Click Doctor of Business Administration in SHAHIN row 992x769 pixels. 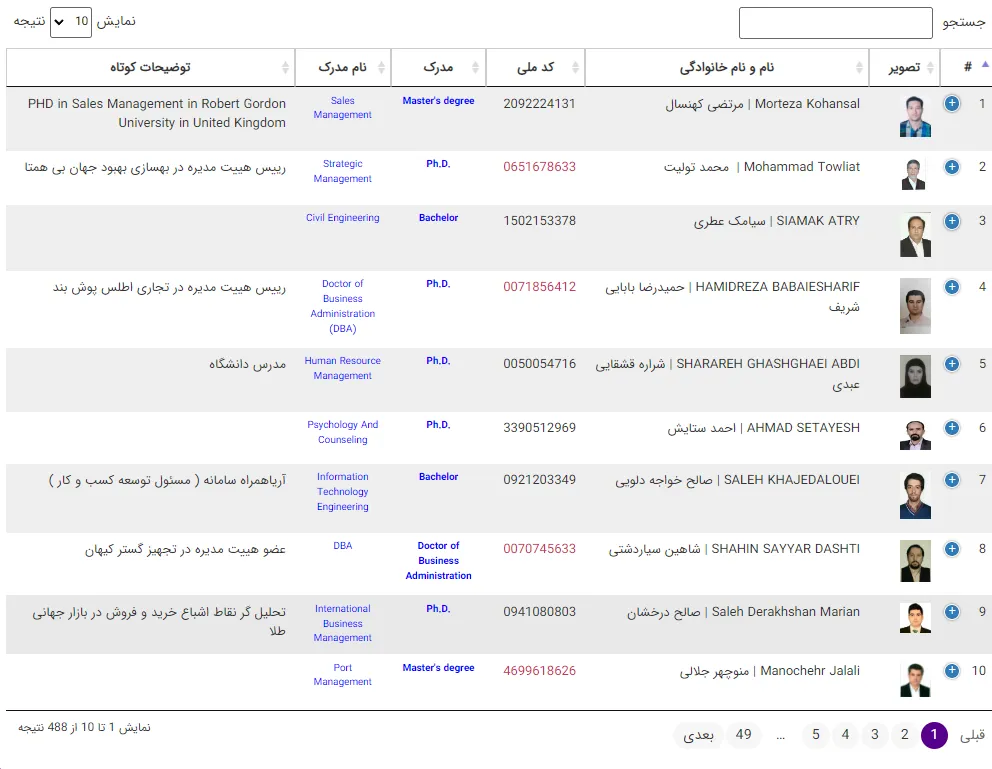(x=438, y=560)
